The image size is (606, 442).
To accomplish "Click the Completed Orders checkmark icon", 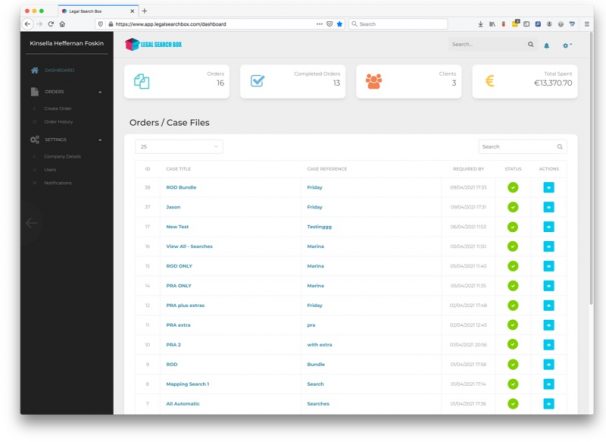I will (x=257, y=81).
